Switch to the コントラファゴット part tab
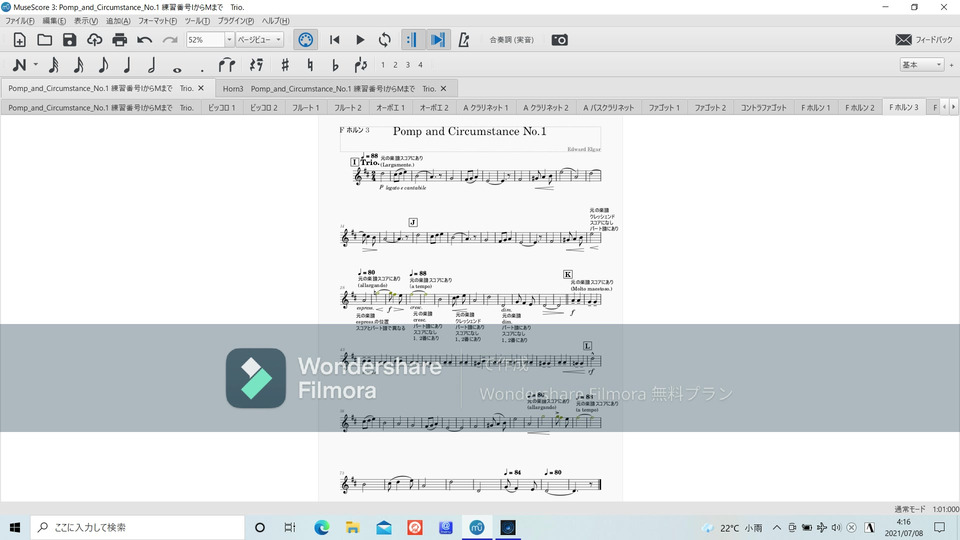 [x=763, y=108]
